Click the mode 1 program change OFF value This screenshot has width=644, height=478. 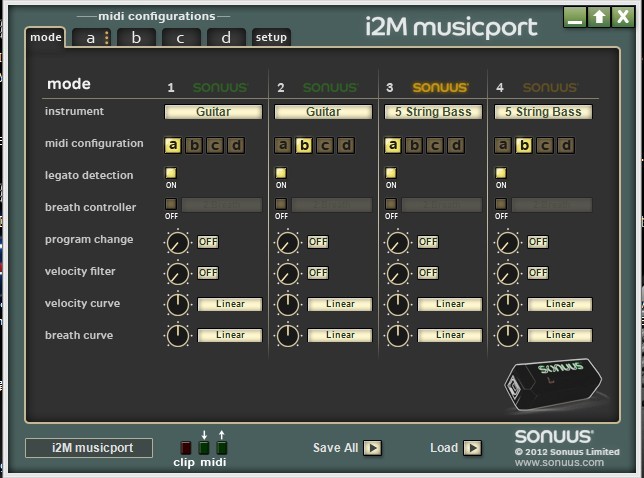[x=208, y=241]
